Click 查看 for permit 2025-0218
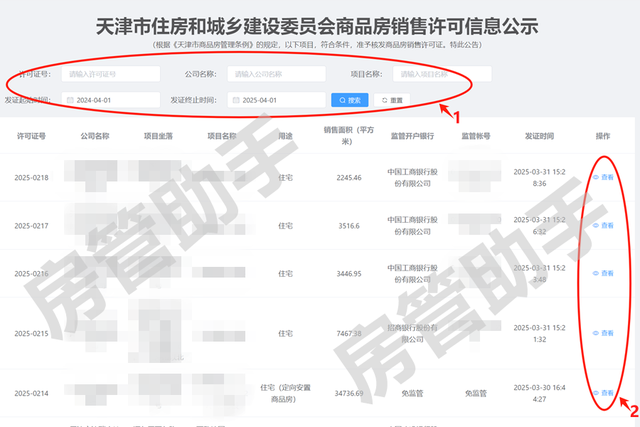Image resolution: width=640 pixels, height=427 pixels. [603, 177]
